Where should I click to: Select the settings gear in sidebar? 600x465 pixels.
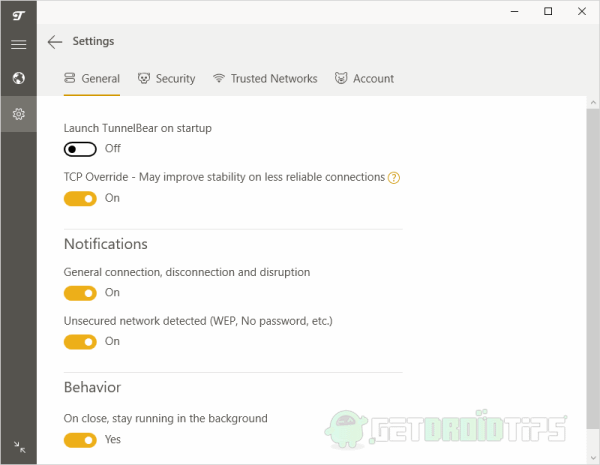click(x=18, y=114)
